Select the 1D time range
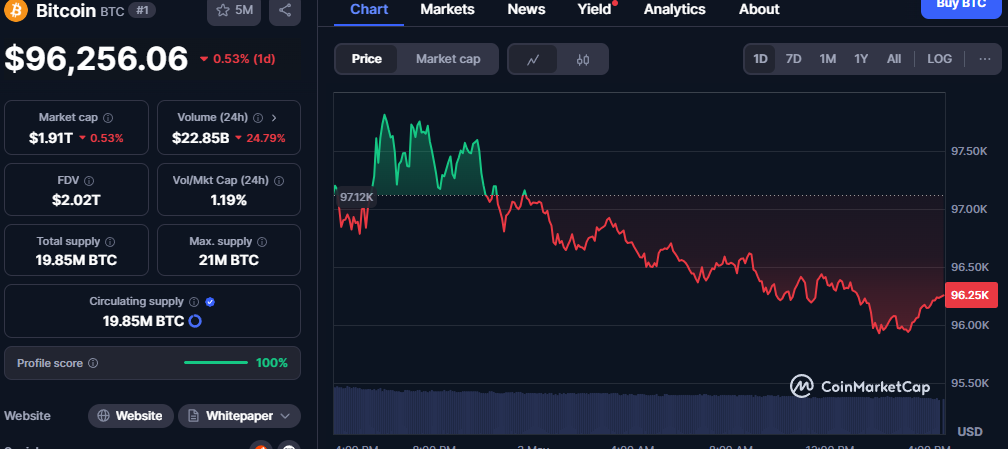This screenshot has height=449, width=1008. (760, 59)
